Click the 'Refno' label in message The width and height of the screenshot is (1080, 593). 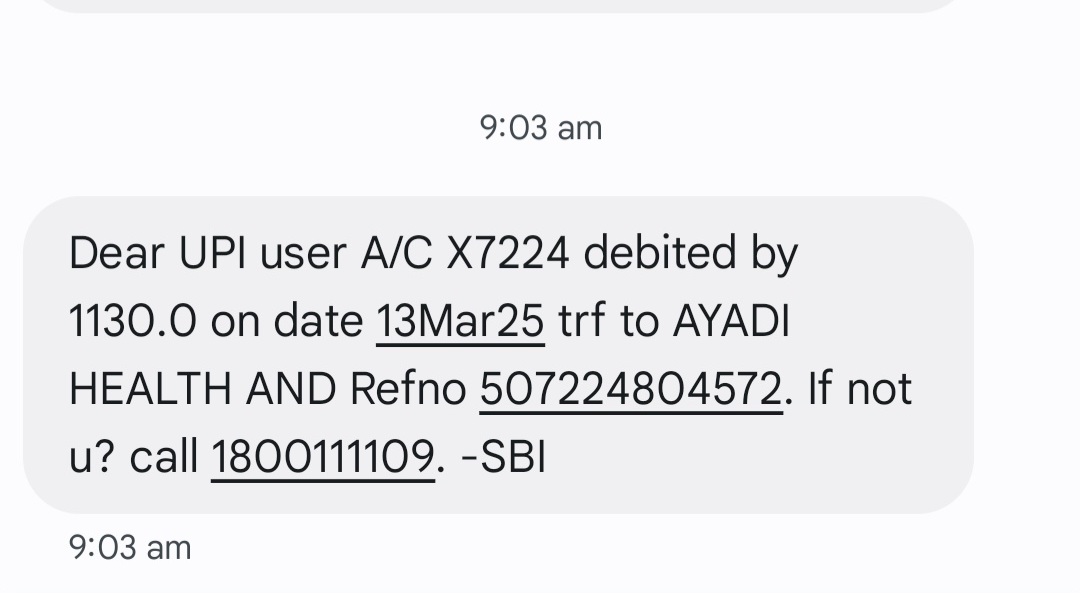[408, 389]
